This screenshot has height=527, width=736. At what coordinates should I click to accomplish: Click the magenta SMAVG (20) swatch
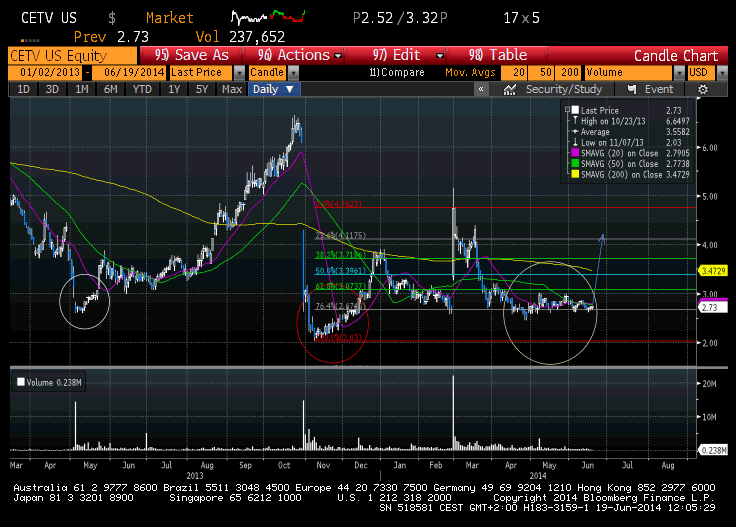pos(575,153)
